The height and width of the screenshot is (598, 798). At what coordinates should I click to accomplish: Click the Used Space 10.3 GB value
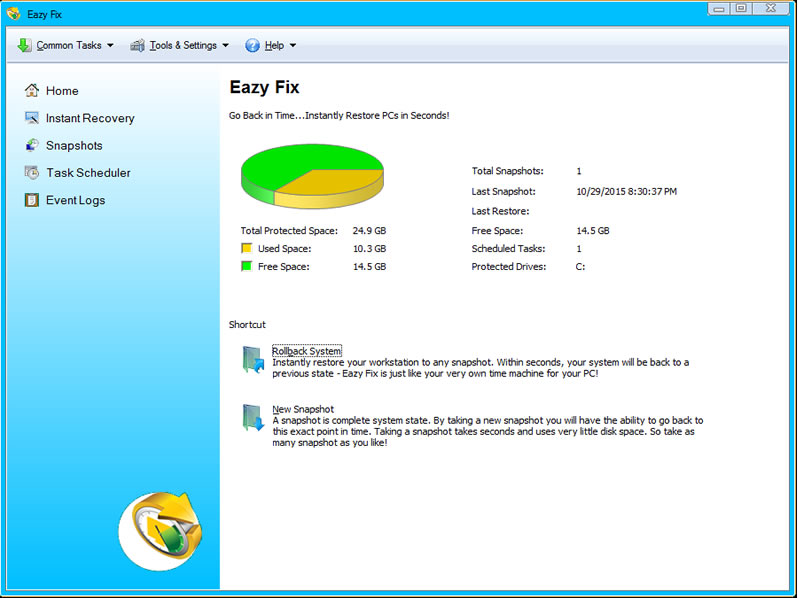tap(369, 248)
